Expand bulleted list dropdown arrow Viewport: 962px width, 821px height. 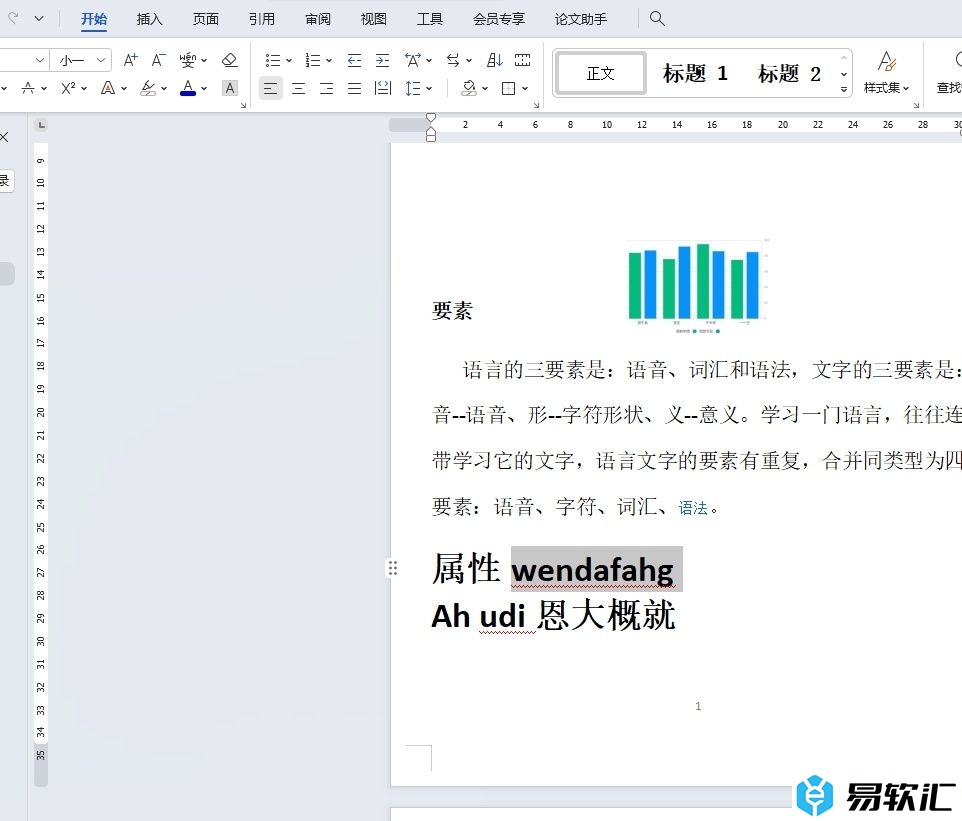point(289,60)
